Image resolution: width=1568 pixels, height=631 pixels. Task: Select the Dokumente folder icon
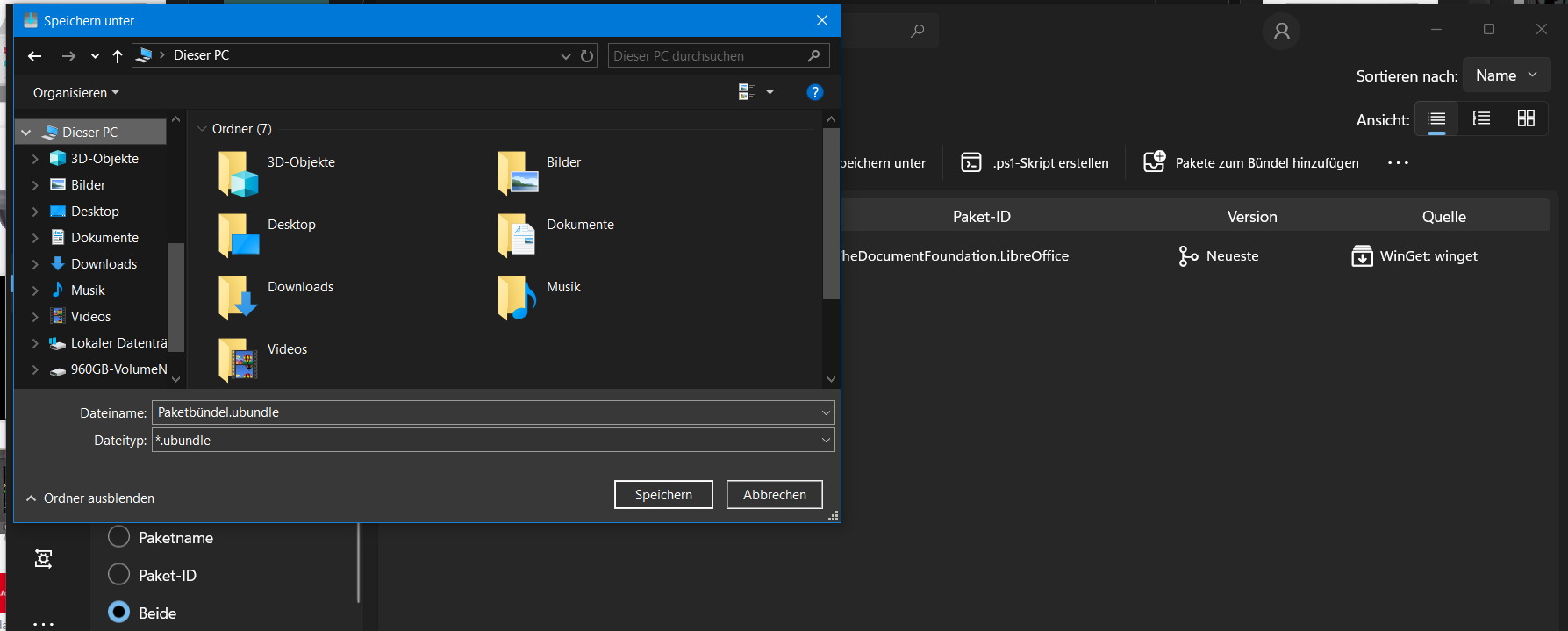pos(517,236)
